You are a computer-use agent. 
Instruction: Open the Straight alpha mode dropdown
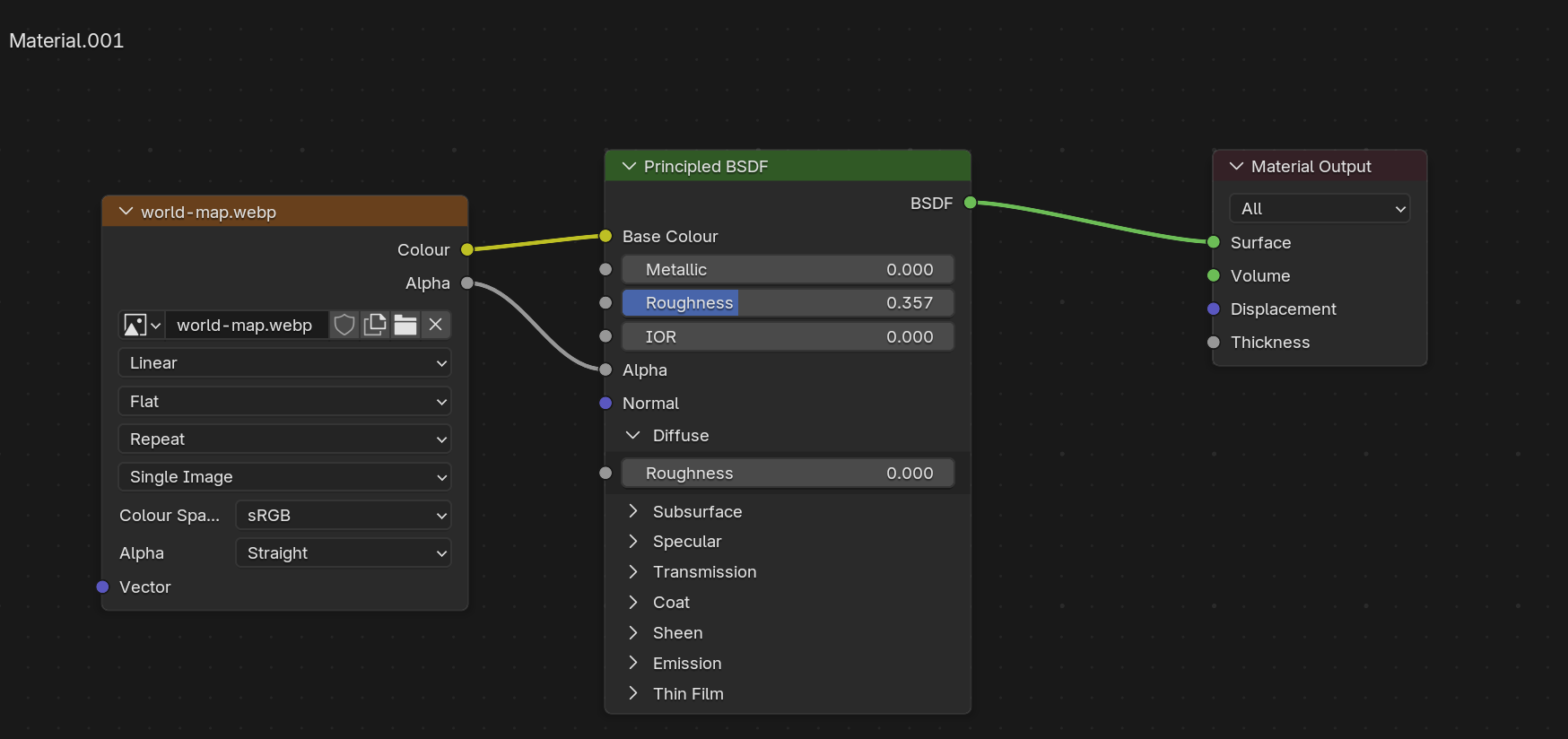(343, 553)
